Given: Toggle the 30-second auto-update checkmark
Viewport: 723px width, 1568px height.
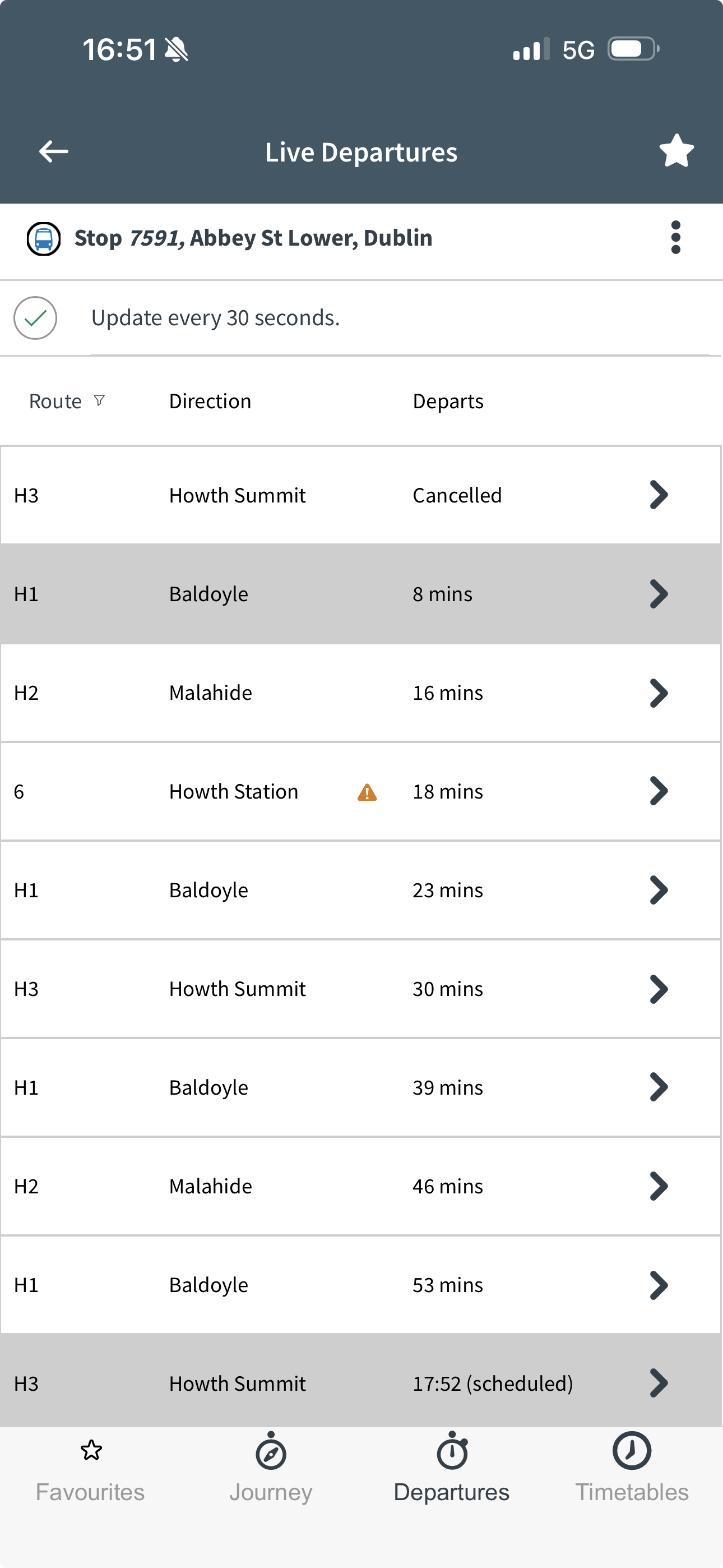Looking at the screenshot, I should pyautogui.click(x=35, y=318).
